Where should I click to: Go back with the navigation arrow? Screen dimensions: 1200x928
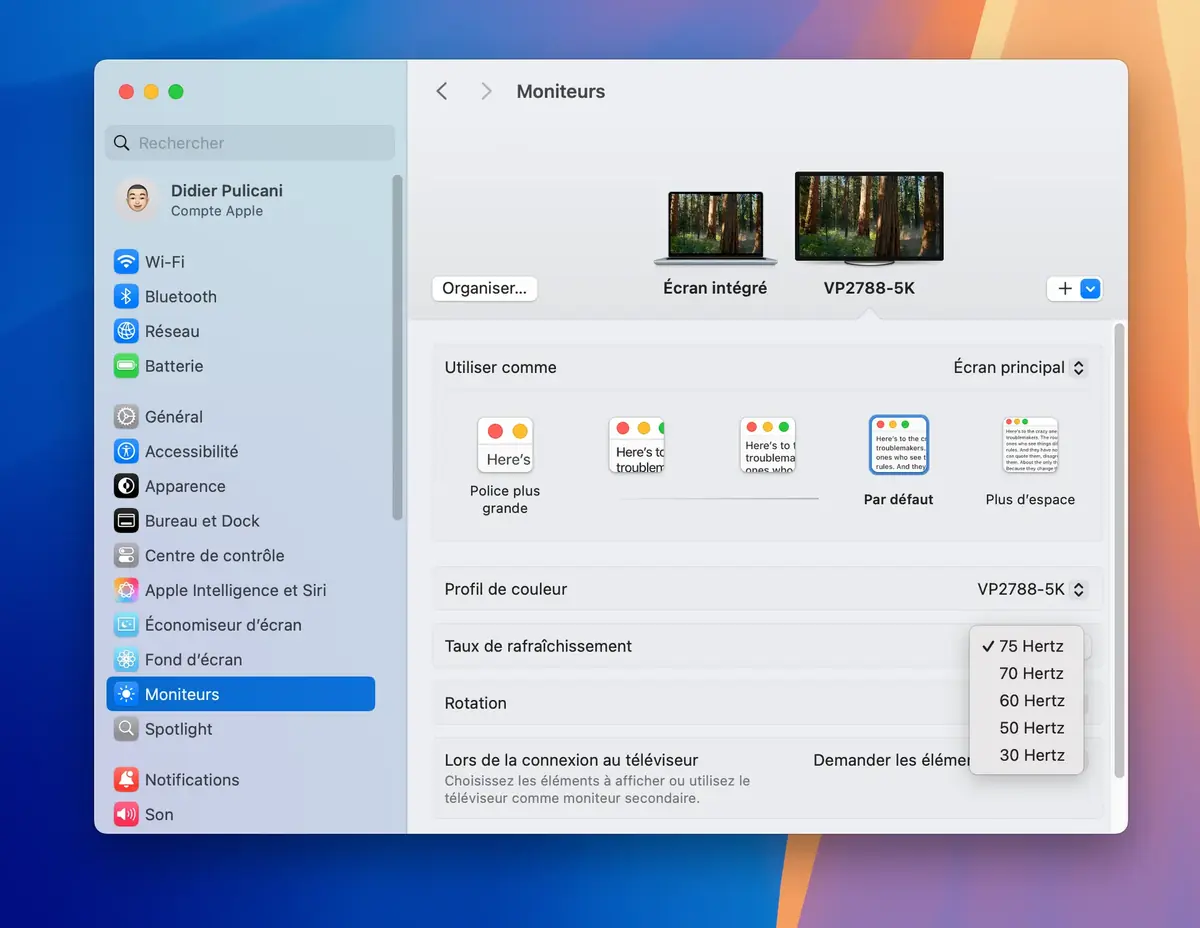click(441, 91)
